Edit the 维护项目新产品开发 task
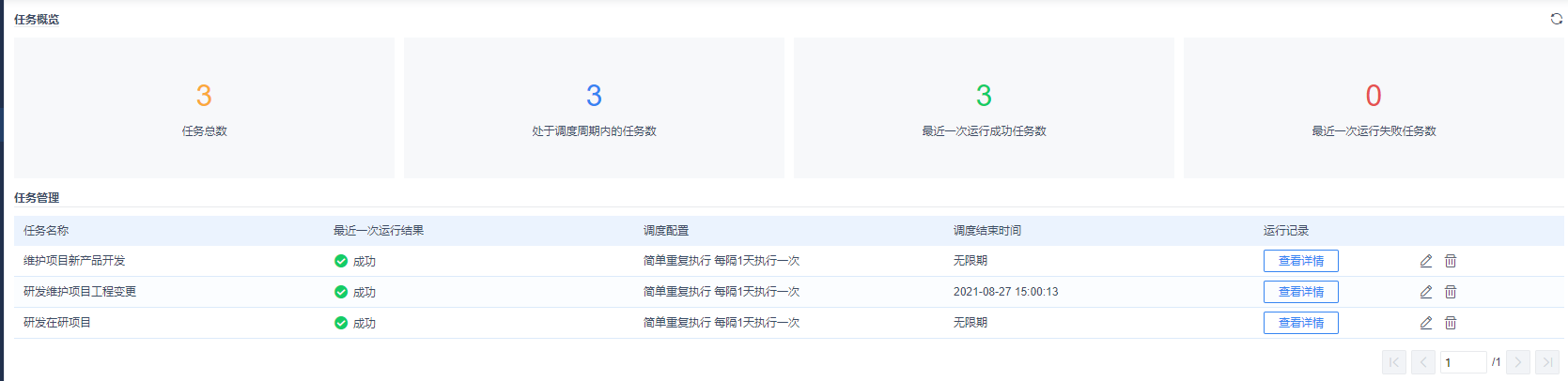Viewport: 1568px width, 381px height. 1426,261
